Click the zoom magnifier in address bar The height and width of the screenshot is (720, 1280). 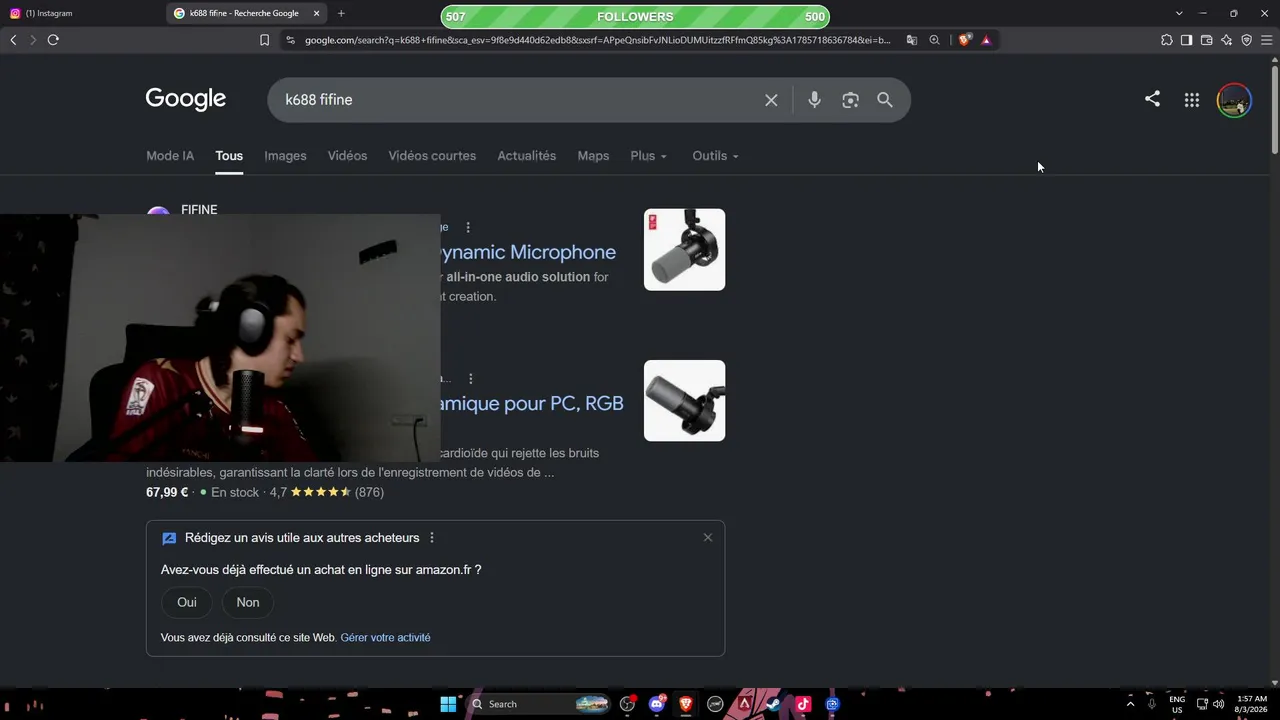click(934, 40)
